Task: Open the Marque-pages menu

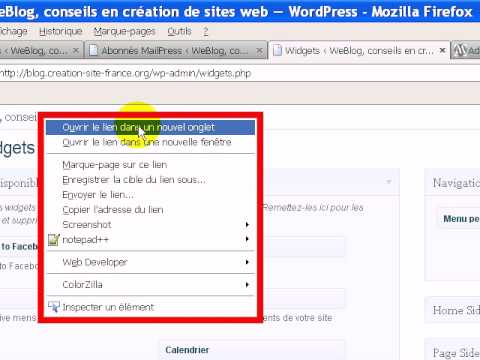Action: point(125,31)
